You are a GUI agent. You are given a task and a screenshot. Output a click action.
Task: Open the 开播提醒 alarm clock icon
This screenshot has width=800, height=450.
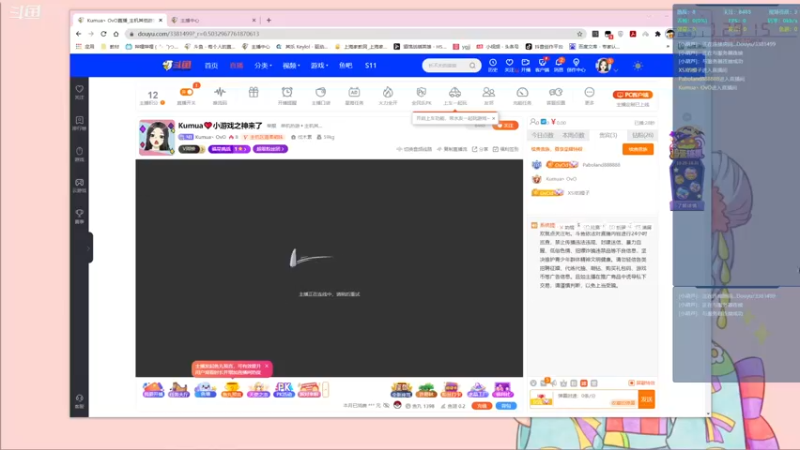pos(287,92)
